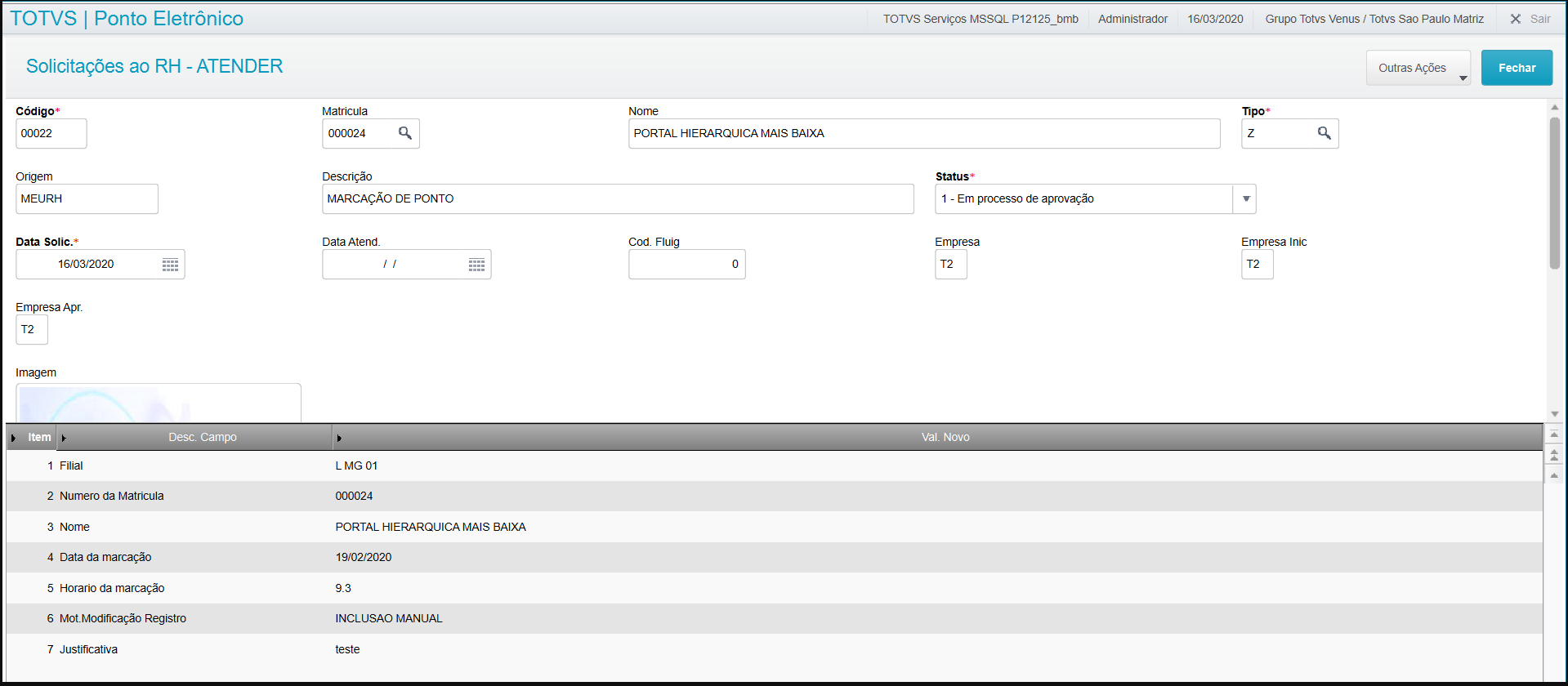Open the Outras Ações dropdown menu
Image resolution: width=1568 pixels, height=686 pixels.
(1418, 68)
